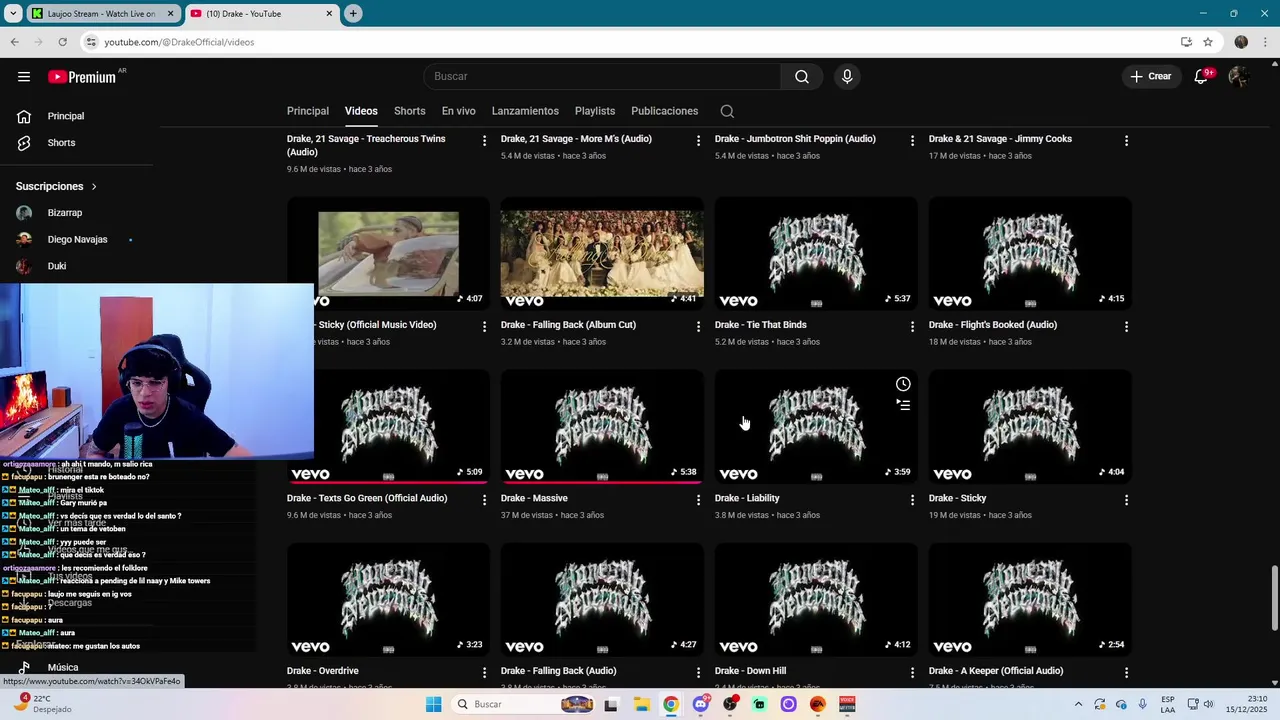
Task: Show hidden system tray icons
Action: coord(1077,704)
